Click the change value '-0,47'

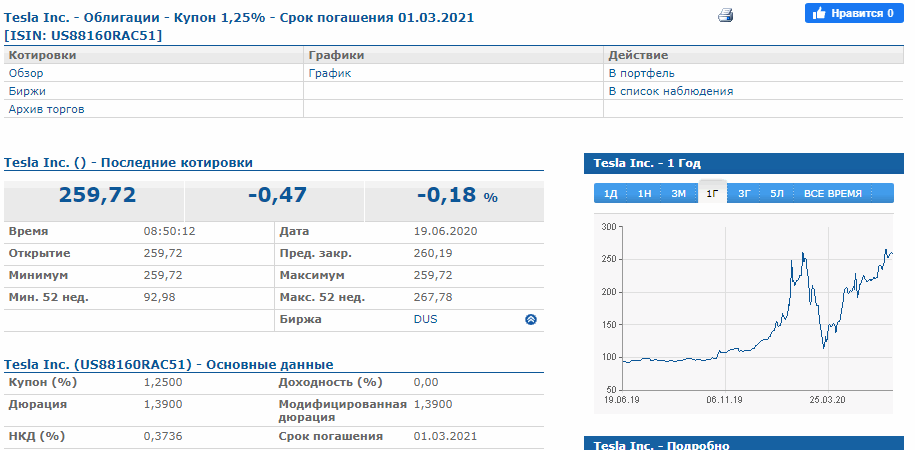coord(277,196)
